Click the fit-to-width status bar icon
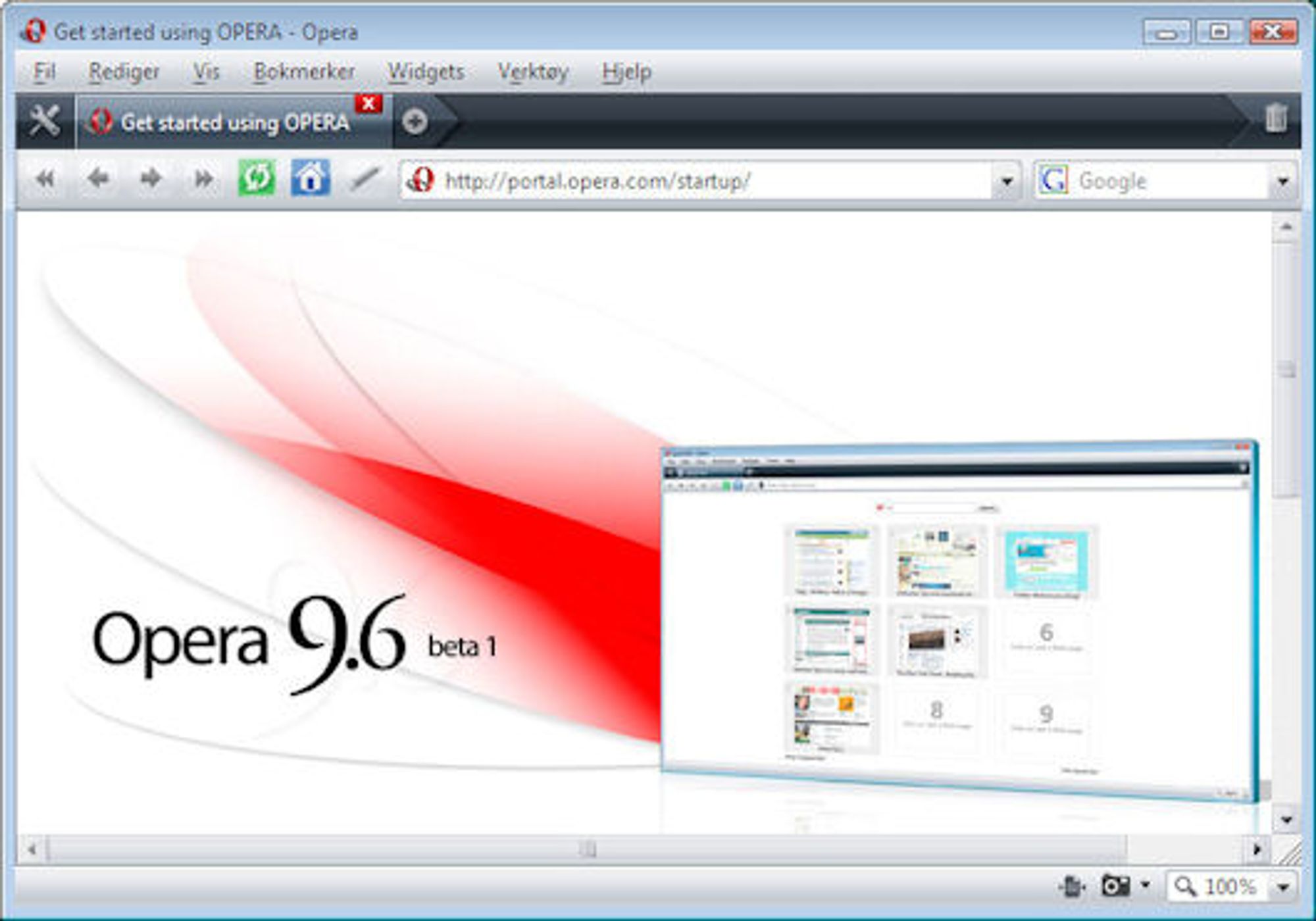The width and height of the screenshot is (1316, 921). (1073, 886)
